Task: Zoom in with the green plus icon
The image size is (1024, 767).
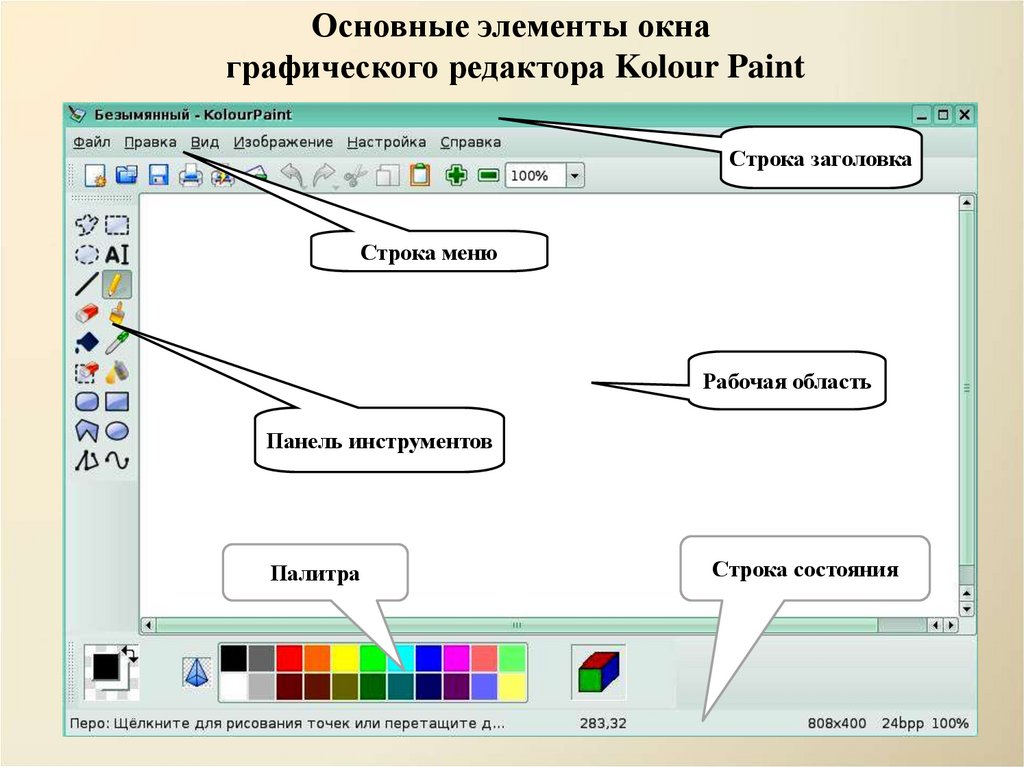Action: (456, 175)
